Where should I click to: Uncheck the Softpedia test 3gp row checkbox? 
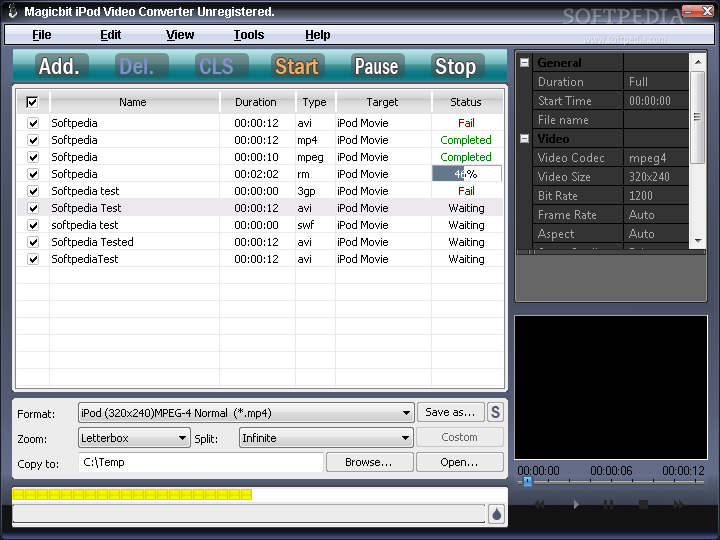tap(33, 191)
